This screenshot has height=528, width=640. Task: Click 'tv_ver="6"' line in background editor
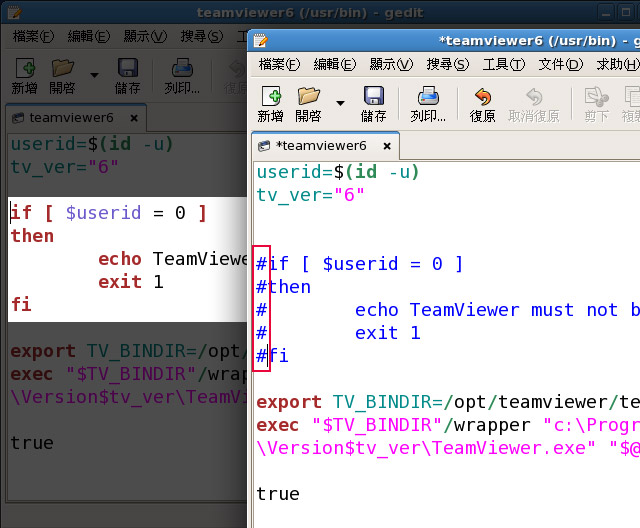(64, 167)
